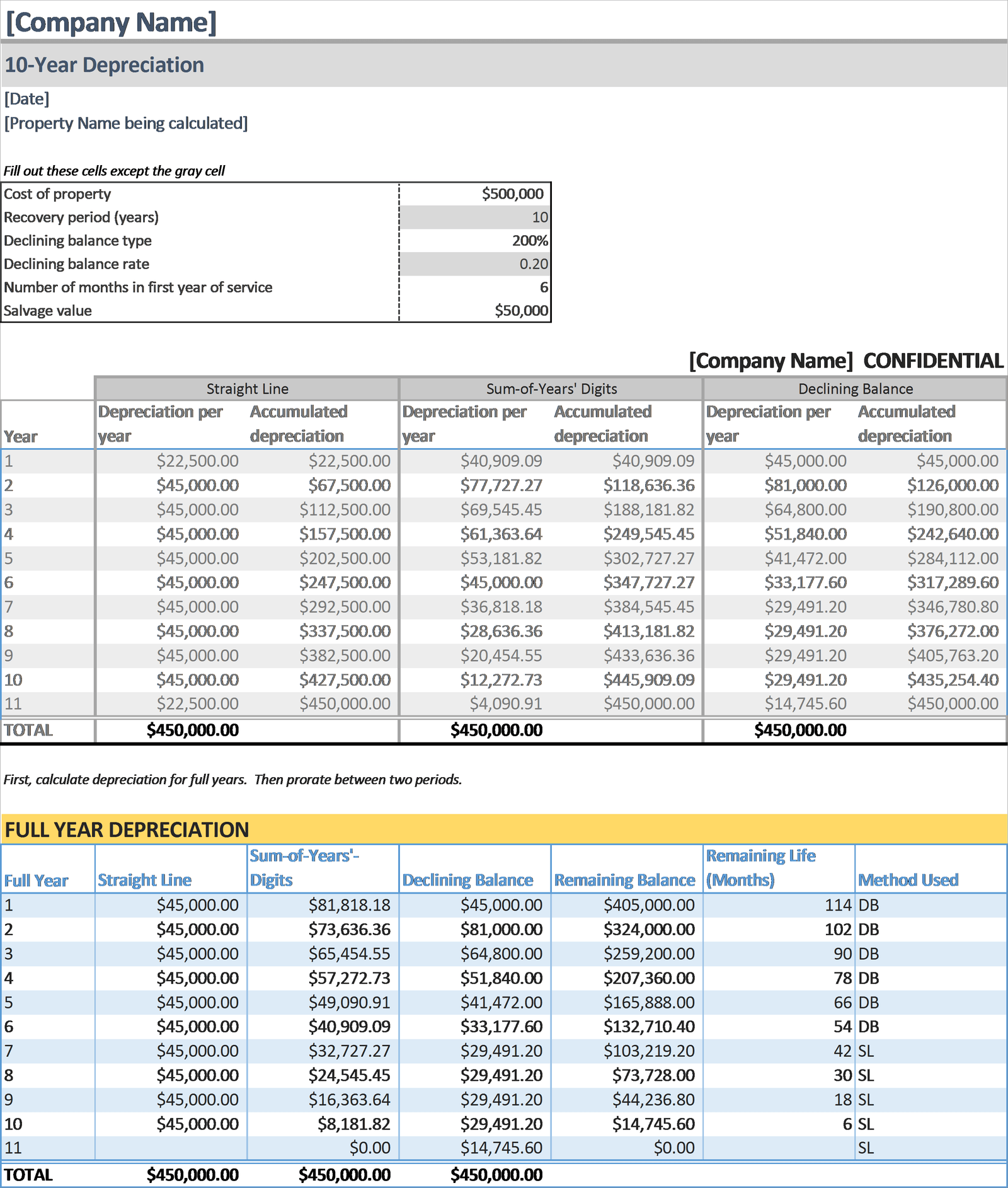
Task: Select the Sum-of-Years' Digits group header
Action: pyautogui.click(x=551, y=389)
